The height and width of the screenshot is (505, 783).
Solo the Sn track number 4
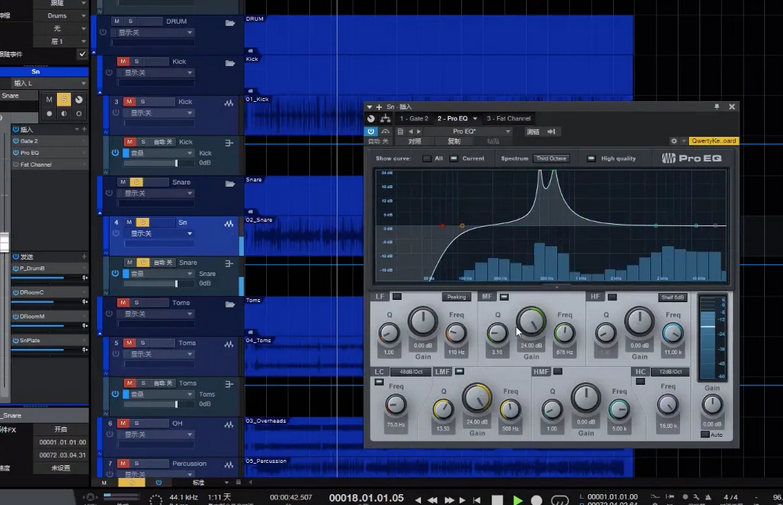142,222
